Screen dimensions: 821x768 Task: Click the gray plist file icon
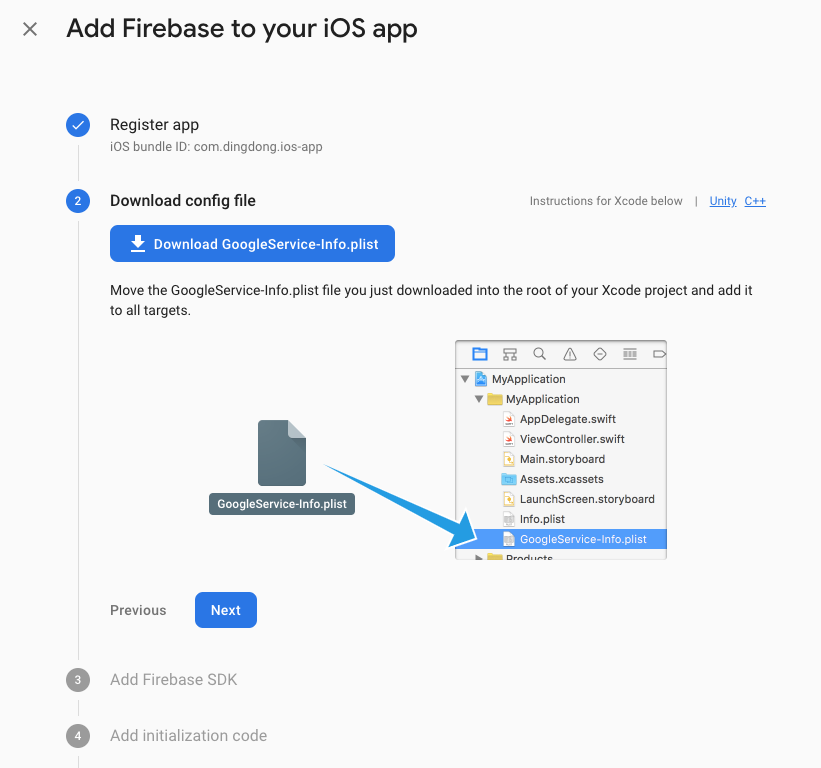[x=282, y=453]
